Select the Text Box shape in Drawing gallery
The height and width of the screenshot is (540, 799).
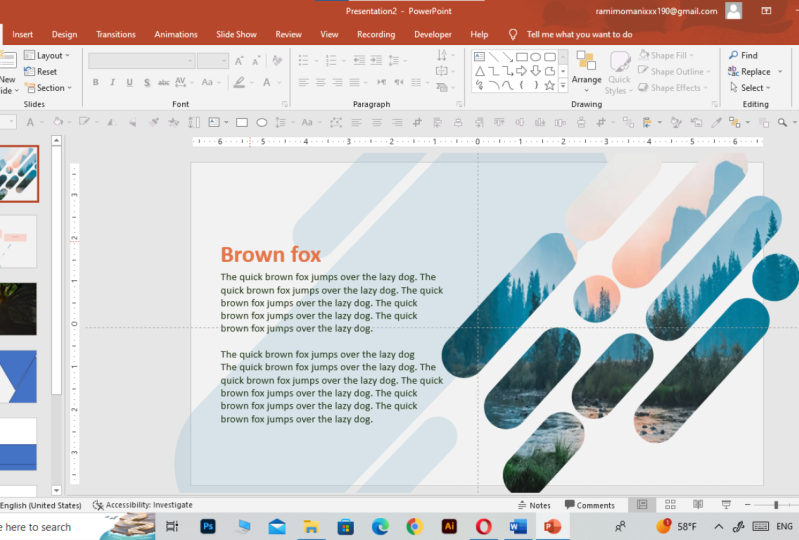click(480, 57)
